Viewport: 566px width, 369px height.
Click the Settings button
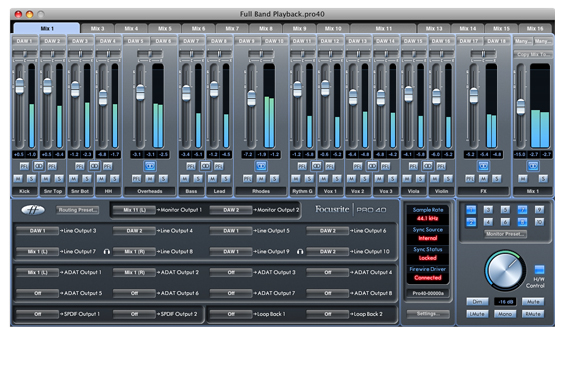(428, 314)
